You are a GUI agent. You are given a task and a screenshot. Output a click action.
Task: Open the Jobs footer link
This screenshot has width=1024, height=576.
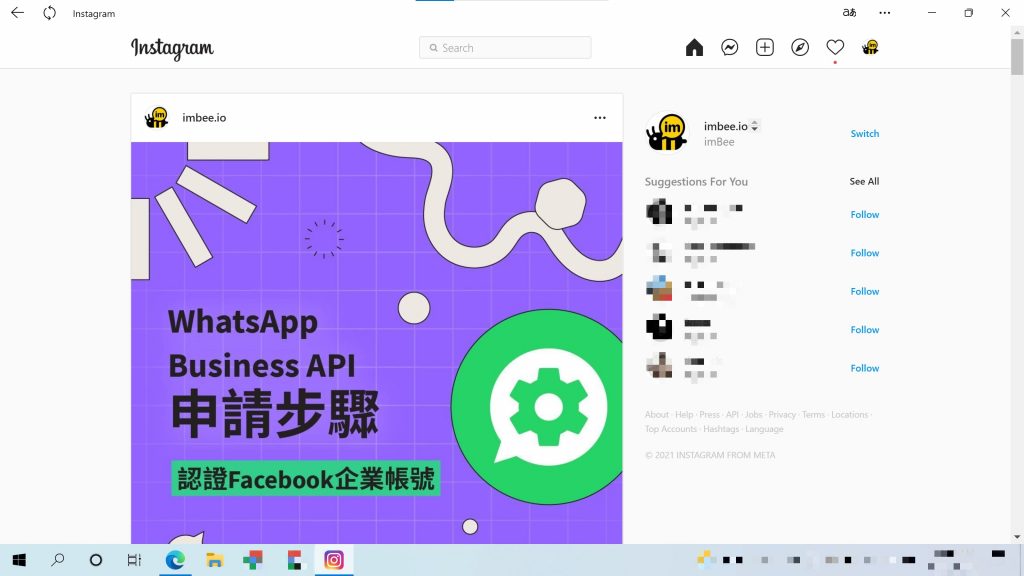[754, 415]
